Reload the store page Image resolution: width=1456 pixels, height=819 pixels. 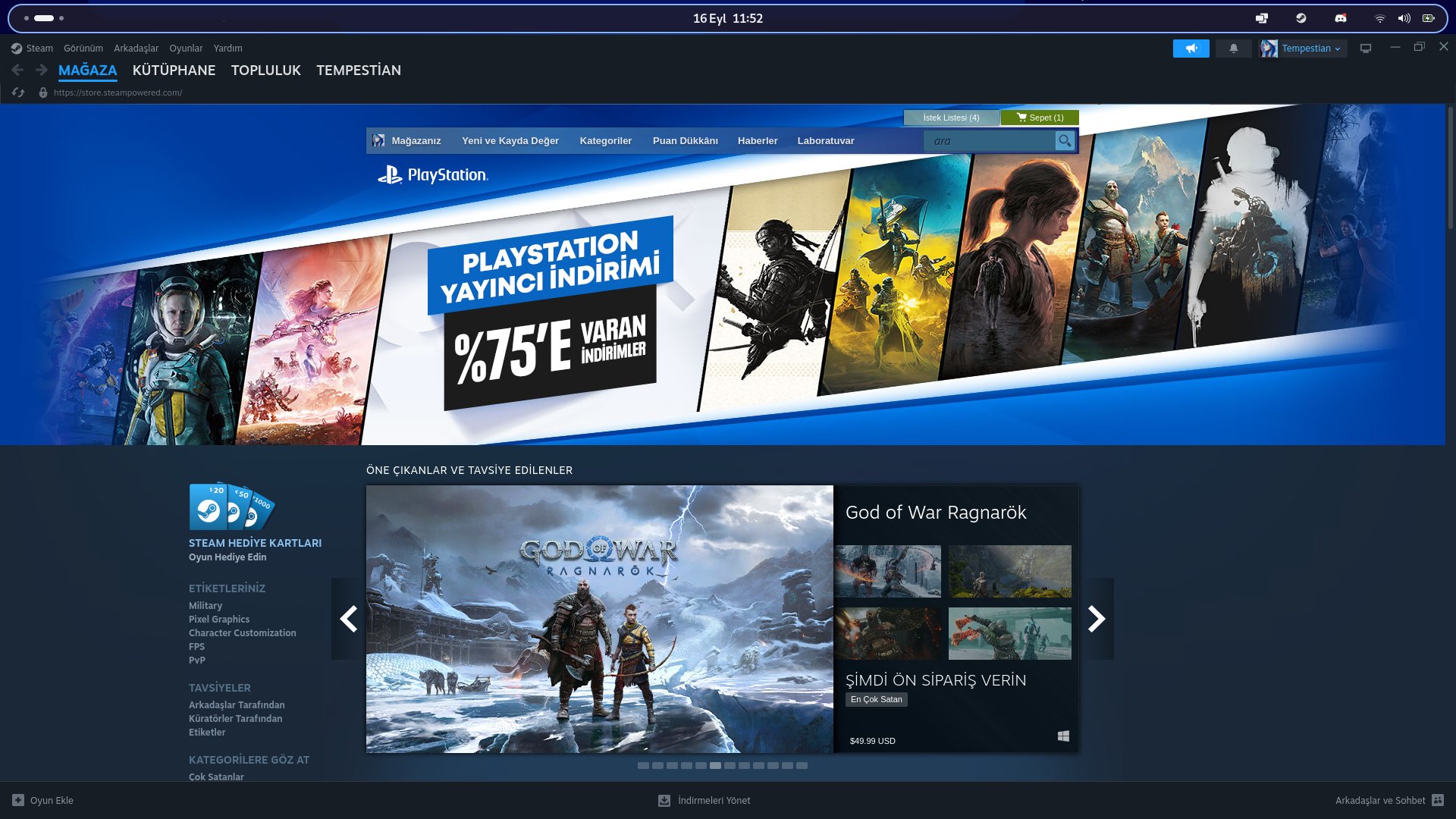click(18, 93)
